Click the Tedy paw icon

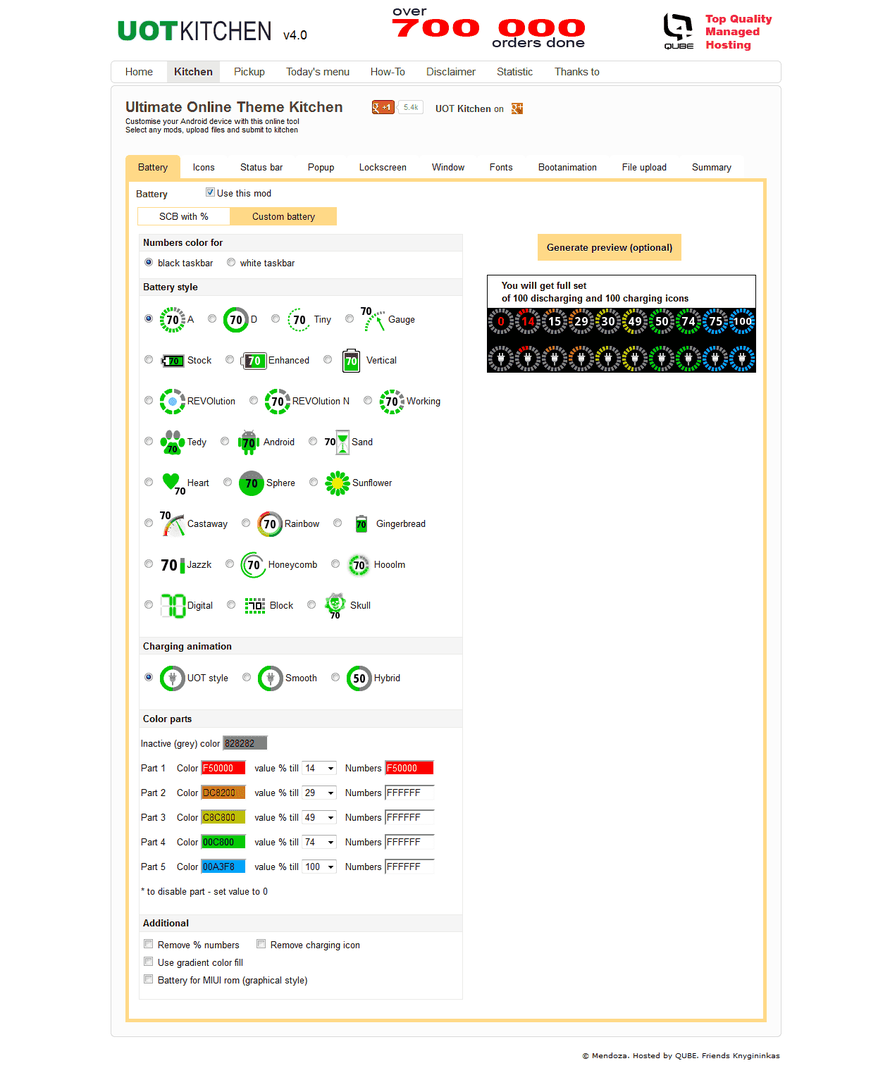pos(172,442)
